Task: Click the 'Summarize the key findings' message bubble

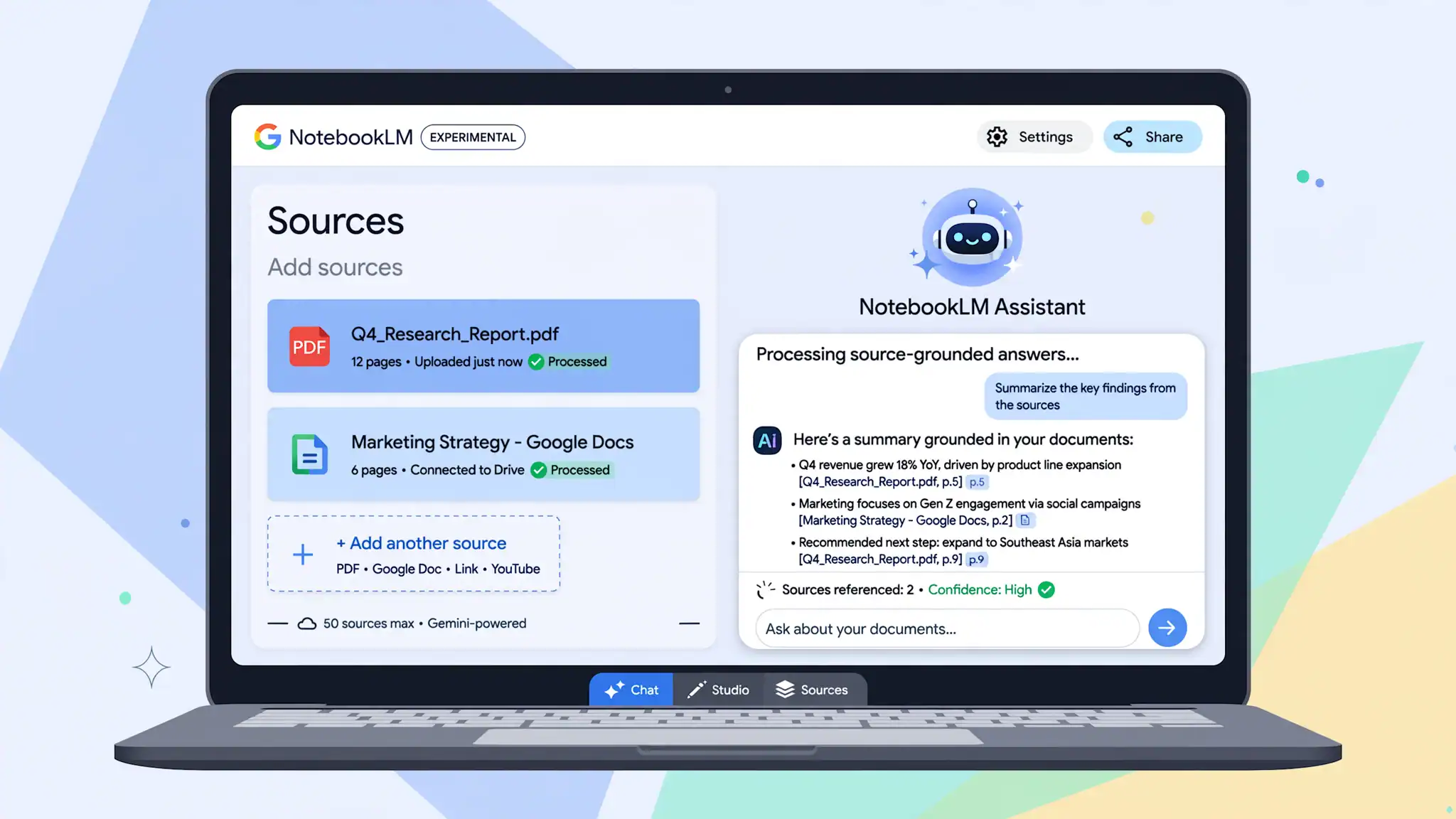Action: [x=1086, y=396]
